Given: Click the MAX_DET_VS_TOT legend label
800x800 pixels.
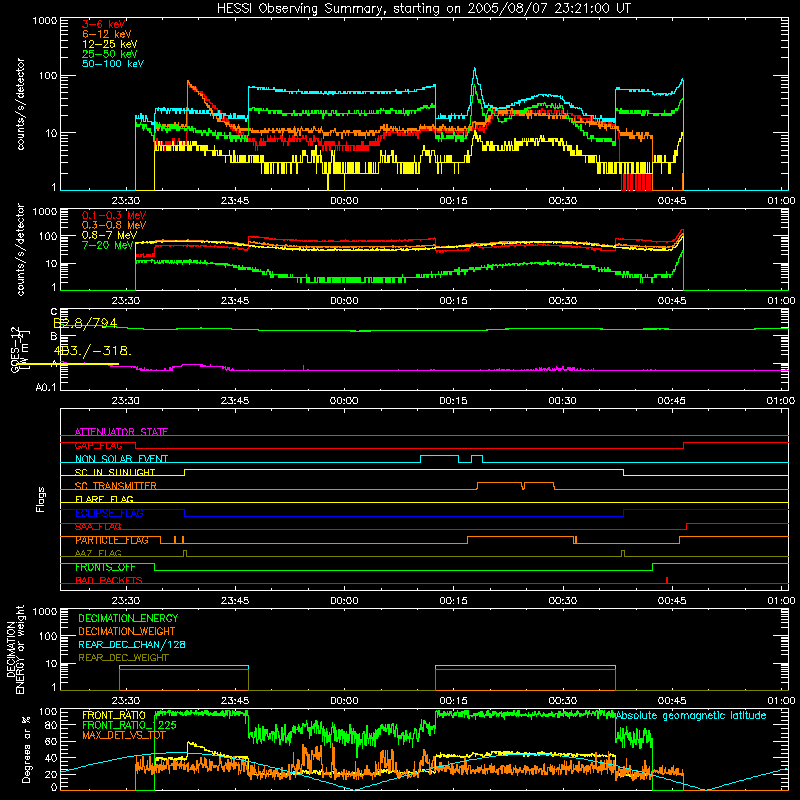Looking at the screenshot, I should click(124, 736).
